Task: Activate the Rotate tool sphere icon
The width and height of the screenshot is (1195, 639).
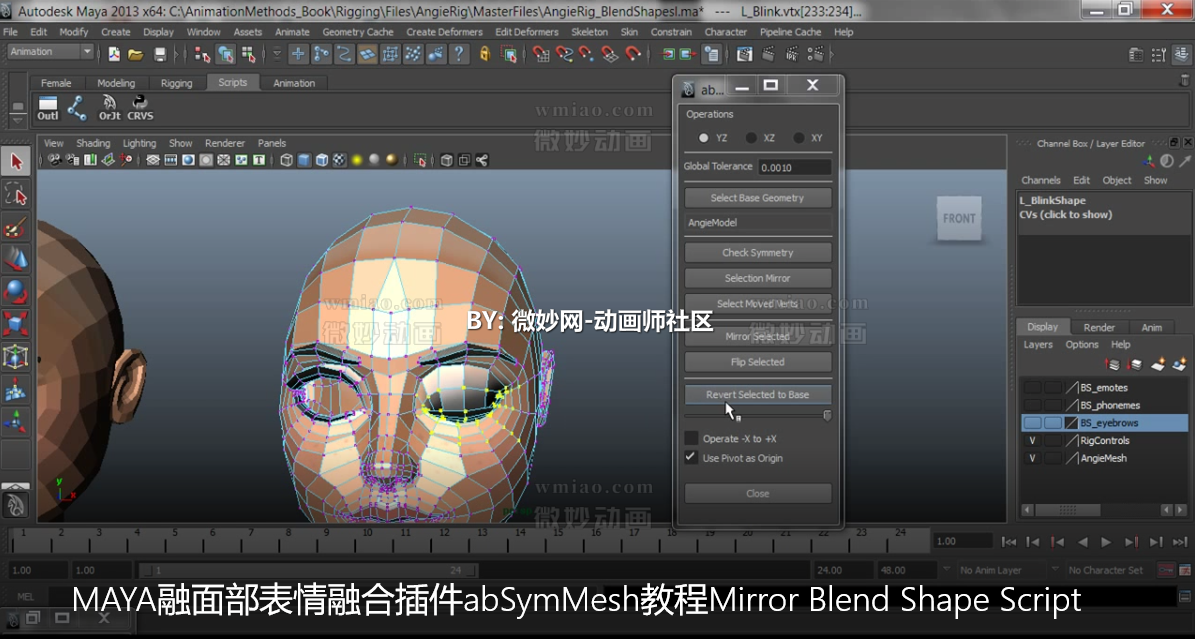Action: (16, 292)
